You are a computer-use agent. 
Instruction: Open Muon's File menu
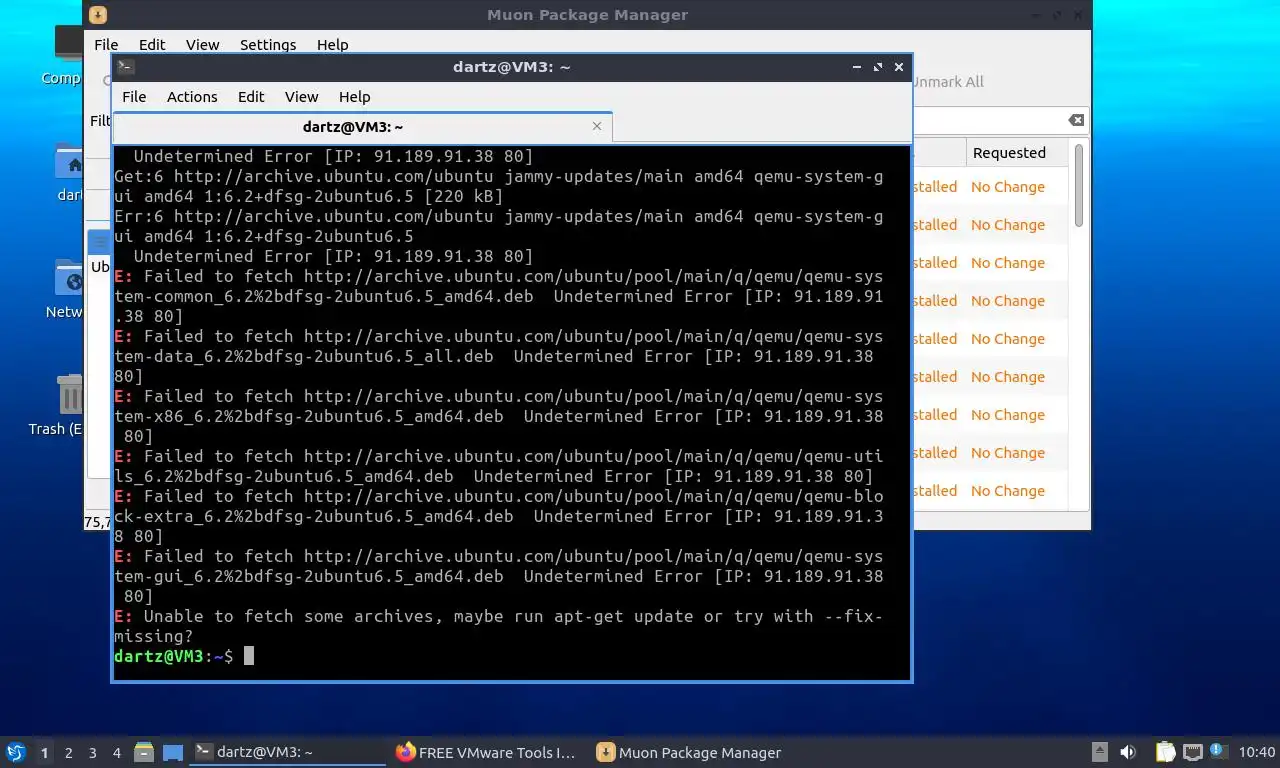coord(106,45)
